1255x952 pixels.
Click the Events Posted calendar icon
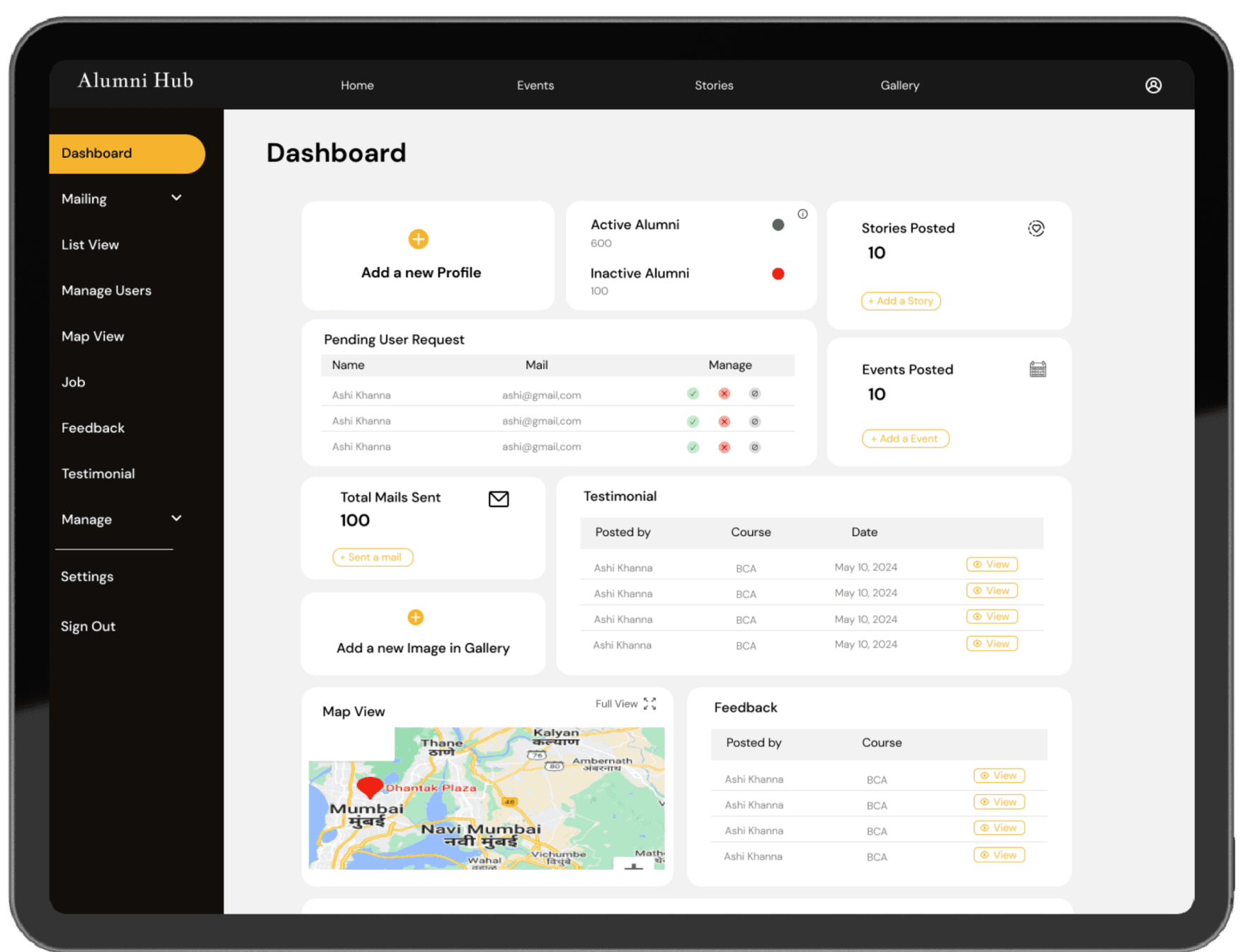pos(1038,369)
